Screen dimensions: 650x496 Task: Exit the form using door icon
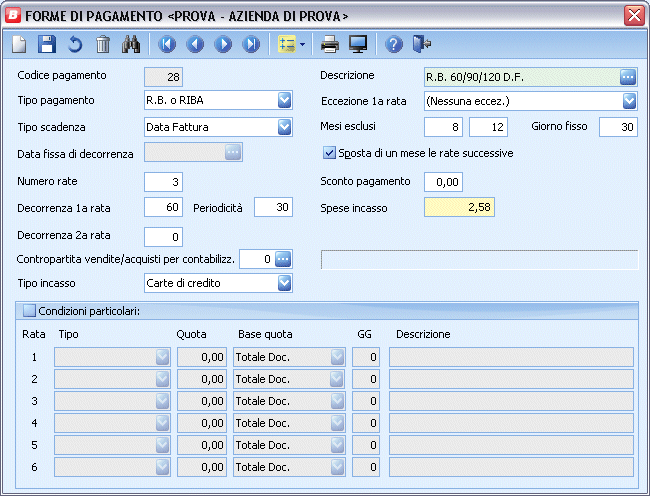coord(422,44)
